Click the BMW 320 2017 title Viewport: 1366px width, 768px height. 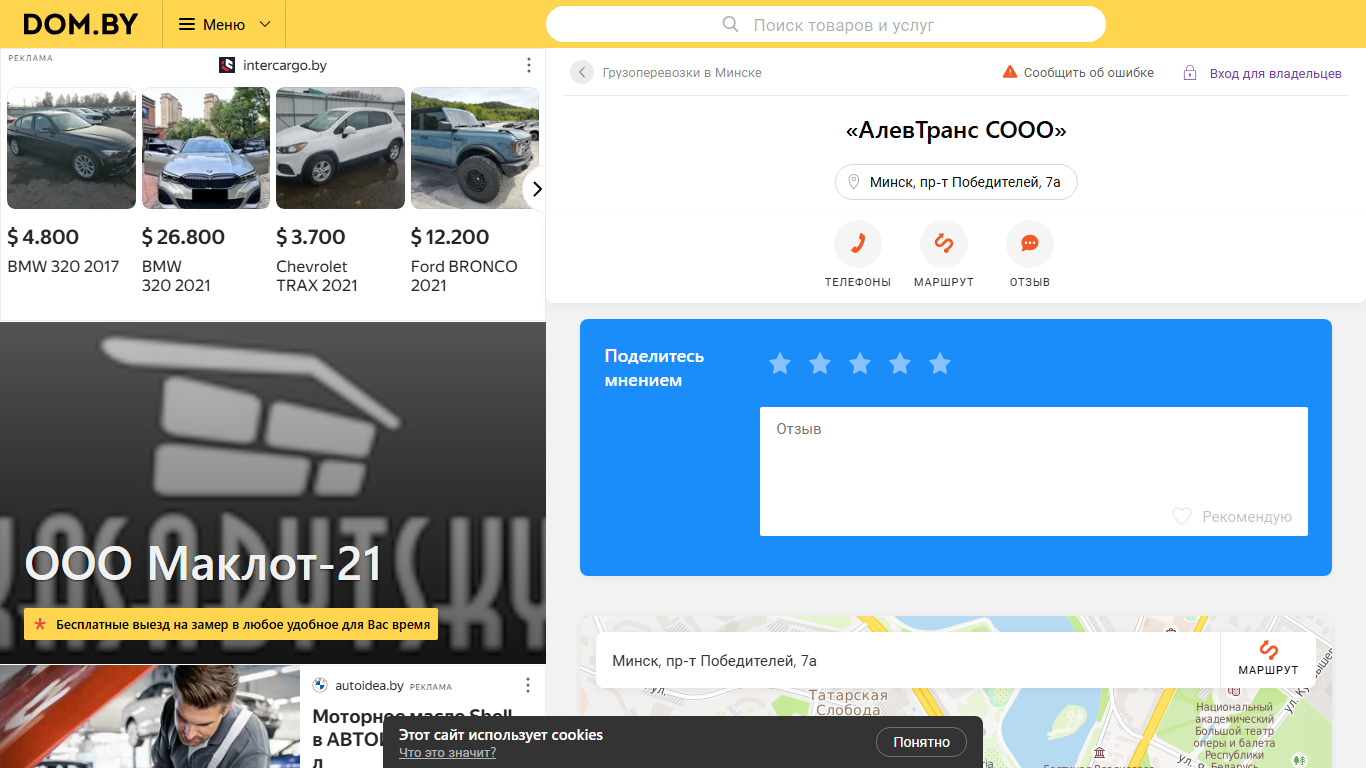(x=63, y=266)
